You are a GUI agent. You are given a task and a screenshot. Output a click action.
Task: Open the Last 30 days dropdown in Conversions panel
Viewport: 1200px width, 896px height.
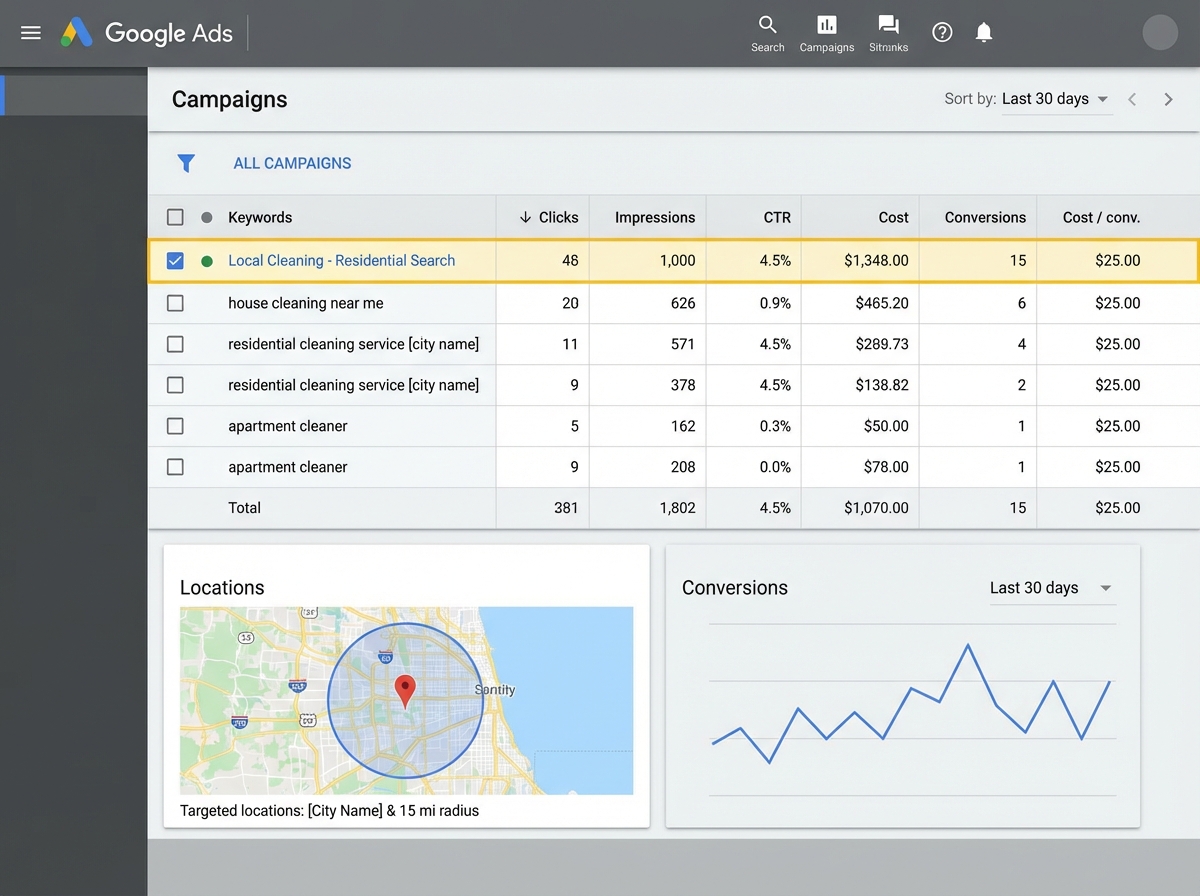point(1050,588)
